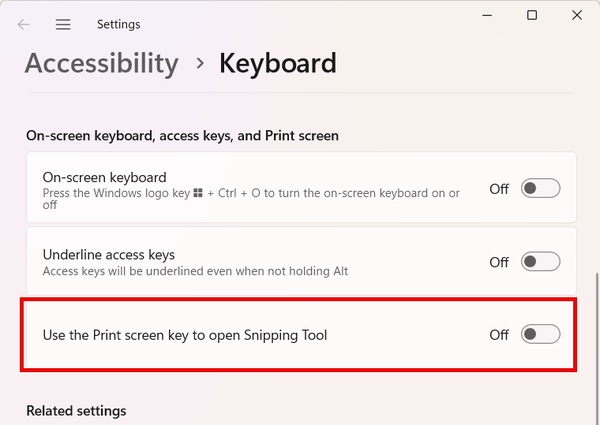The width and height of the screenshot is (600, 425).
Task: Click the Settings window title text
Action: [119, 24]
